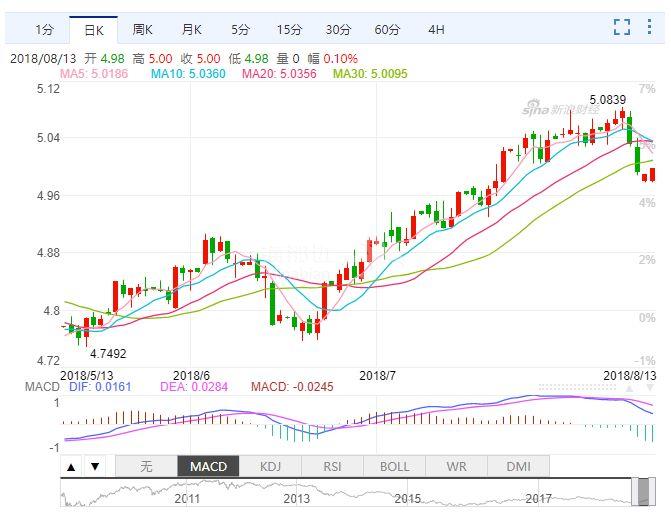The image size is (671, 521).
Task: Select the 周K weekly chart tab
Action: point(142,29)
